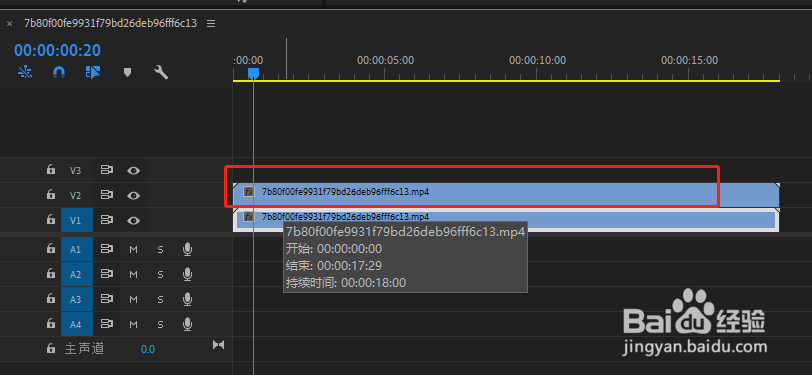Toggle lock on track A2
The height and width of the screenshot is (375, 812).
[50, 274]
